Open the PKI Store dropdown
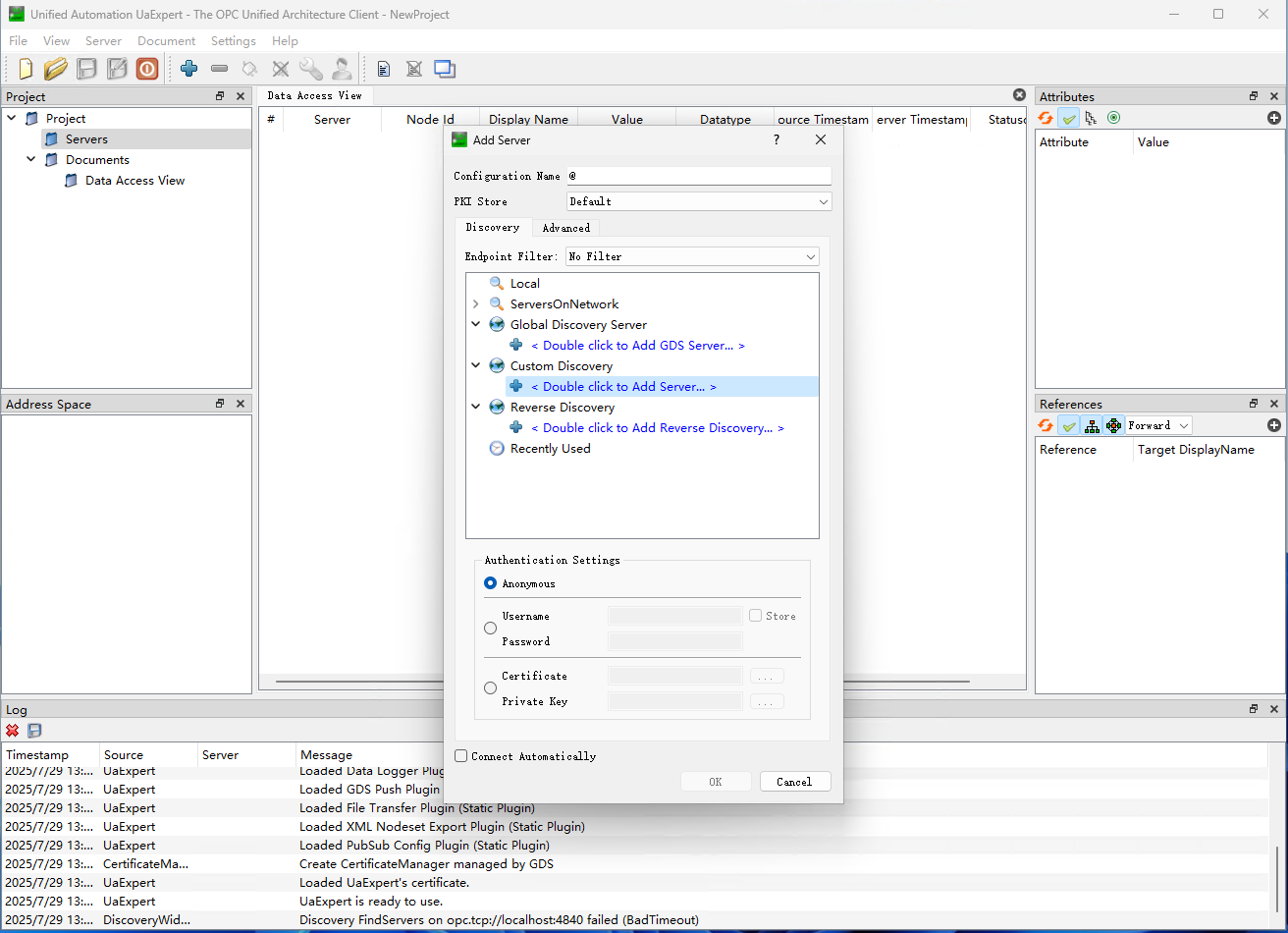 click(x=699, y=201)
